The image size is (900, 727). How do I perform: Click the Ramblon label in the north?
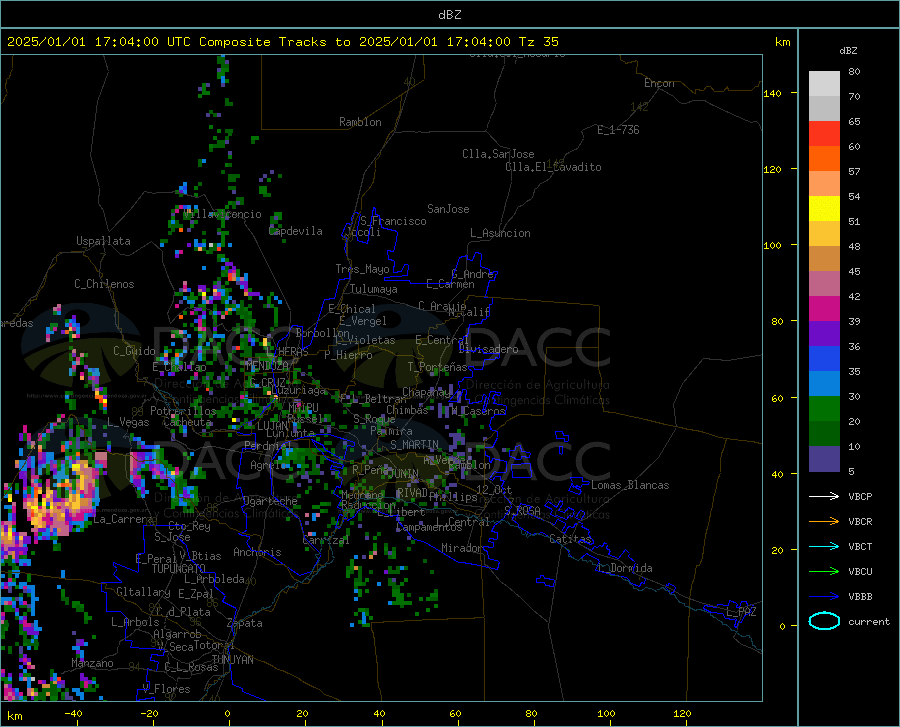(x=360, y=122)
